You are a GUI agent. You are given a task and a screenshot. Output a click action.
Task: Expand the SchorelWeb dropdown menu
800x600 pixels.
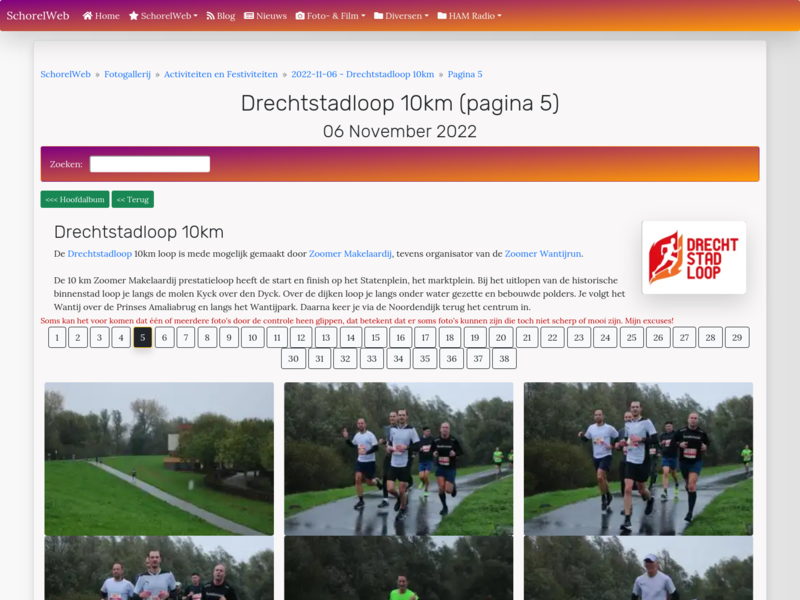coord(163,16)
